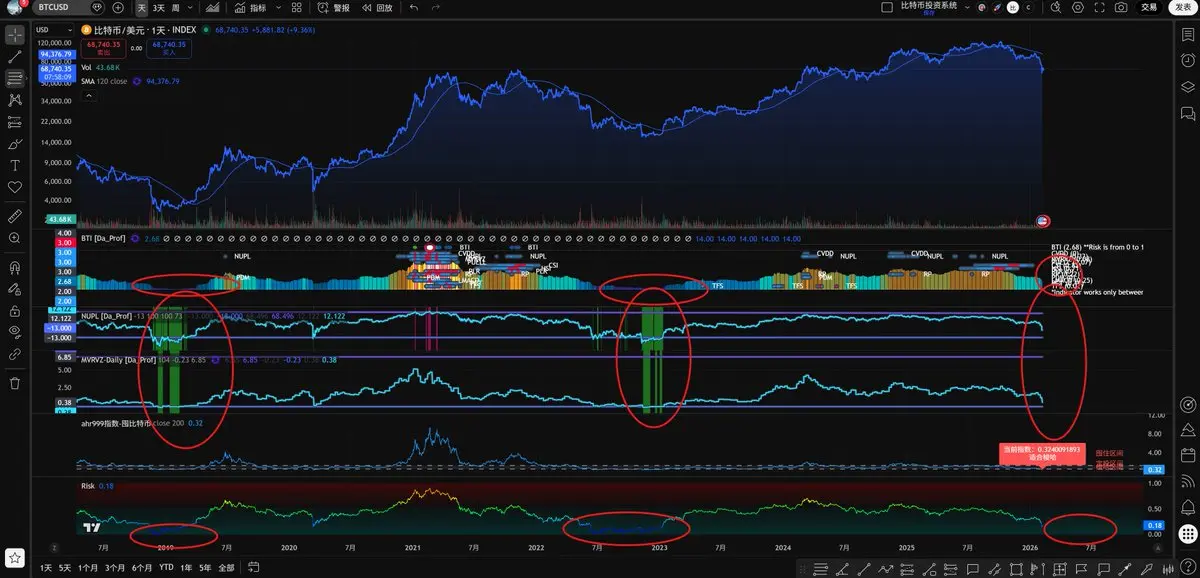Viewport: 1200px width, 578px height.
Task: Select the 3天 interval
Action: pyautogui.click(x=158, y=7)
